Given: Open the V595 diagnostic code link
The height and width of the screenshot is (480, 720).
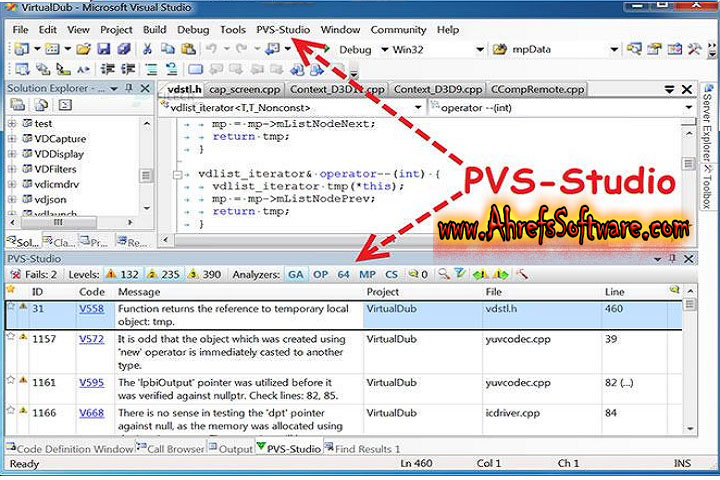Looking at the screenshot, I should coord(91,382).
